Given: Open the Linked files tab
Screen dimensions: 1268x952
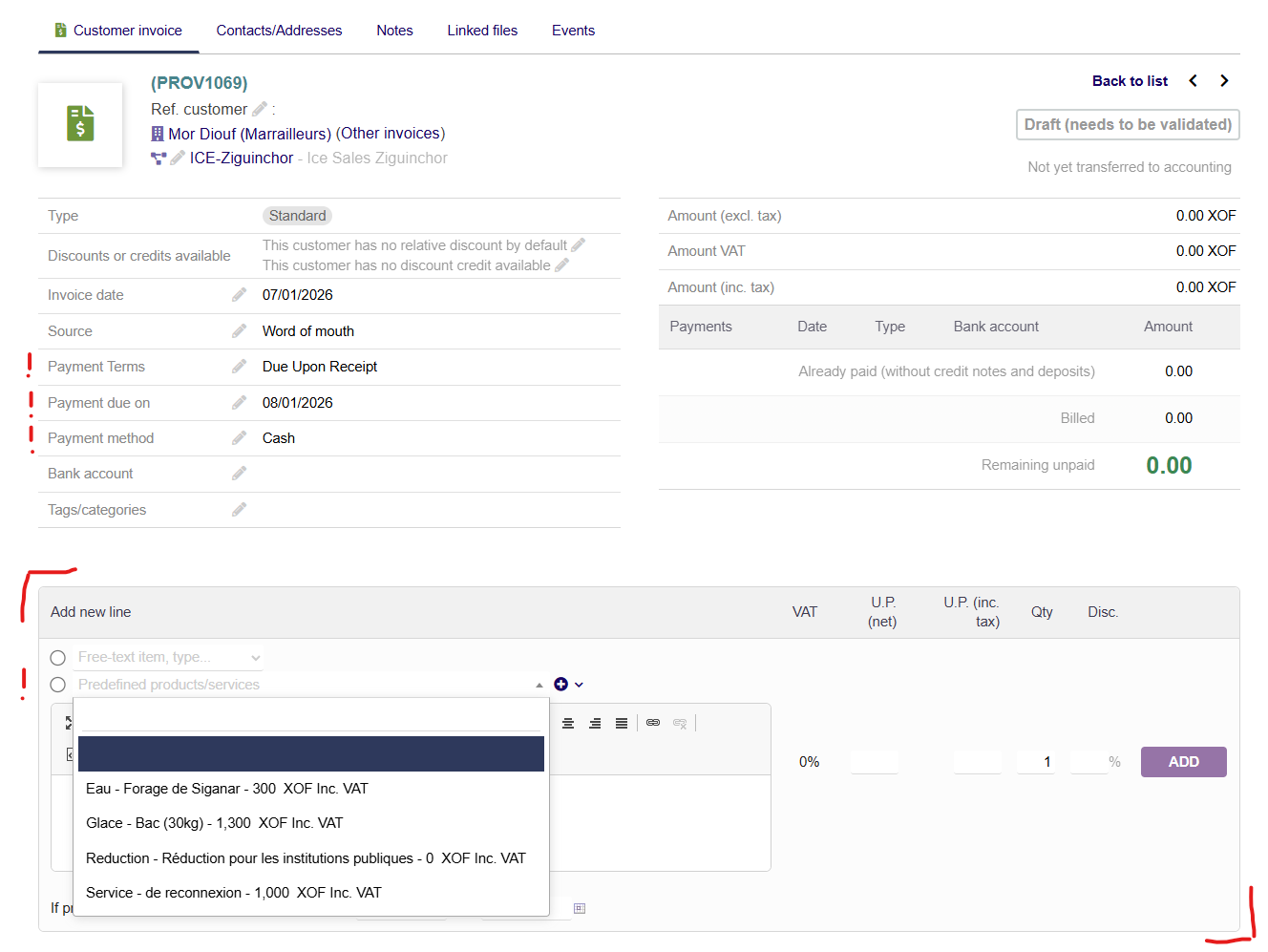Looking at the screenshot, I should click(x=482, y=31).
